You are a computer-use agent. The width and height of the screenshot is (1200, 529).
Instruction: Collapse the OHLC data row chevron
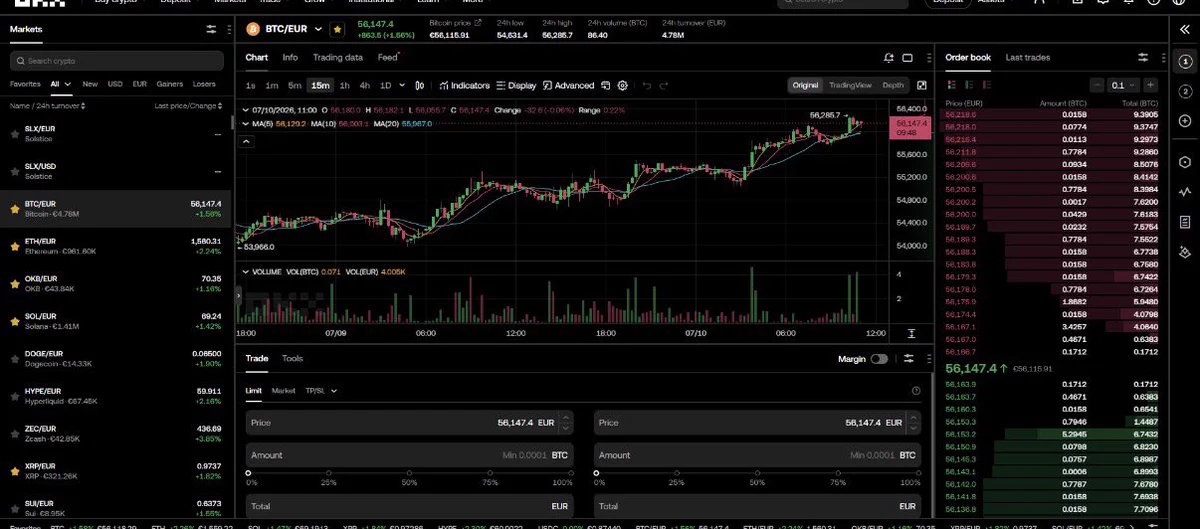tap(246, 108)
